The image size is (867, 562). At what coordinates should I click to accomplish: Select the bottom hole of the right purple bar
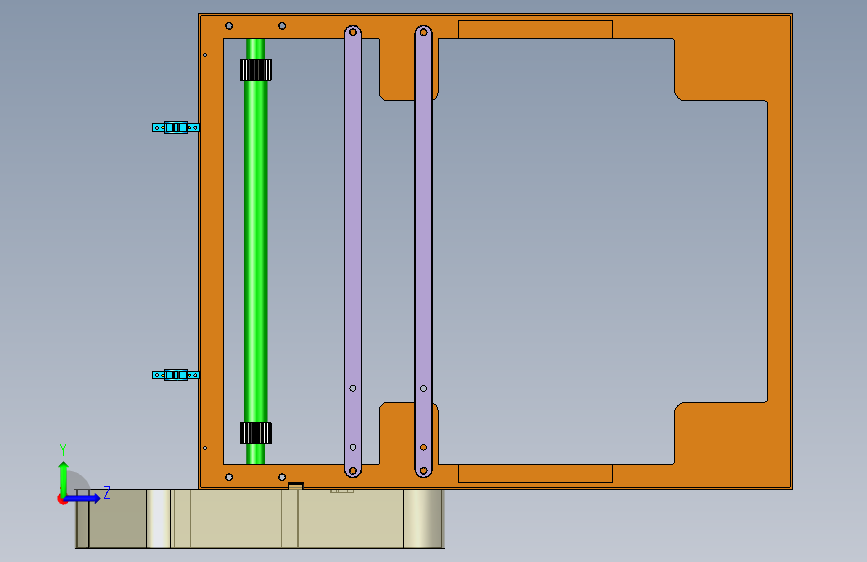point(424,471)
